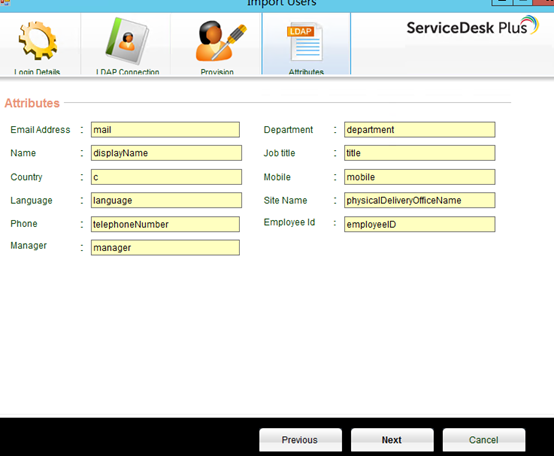Click the Previous button
This screenshot has width=554, height=456.
[300, 440]
